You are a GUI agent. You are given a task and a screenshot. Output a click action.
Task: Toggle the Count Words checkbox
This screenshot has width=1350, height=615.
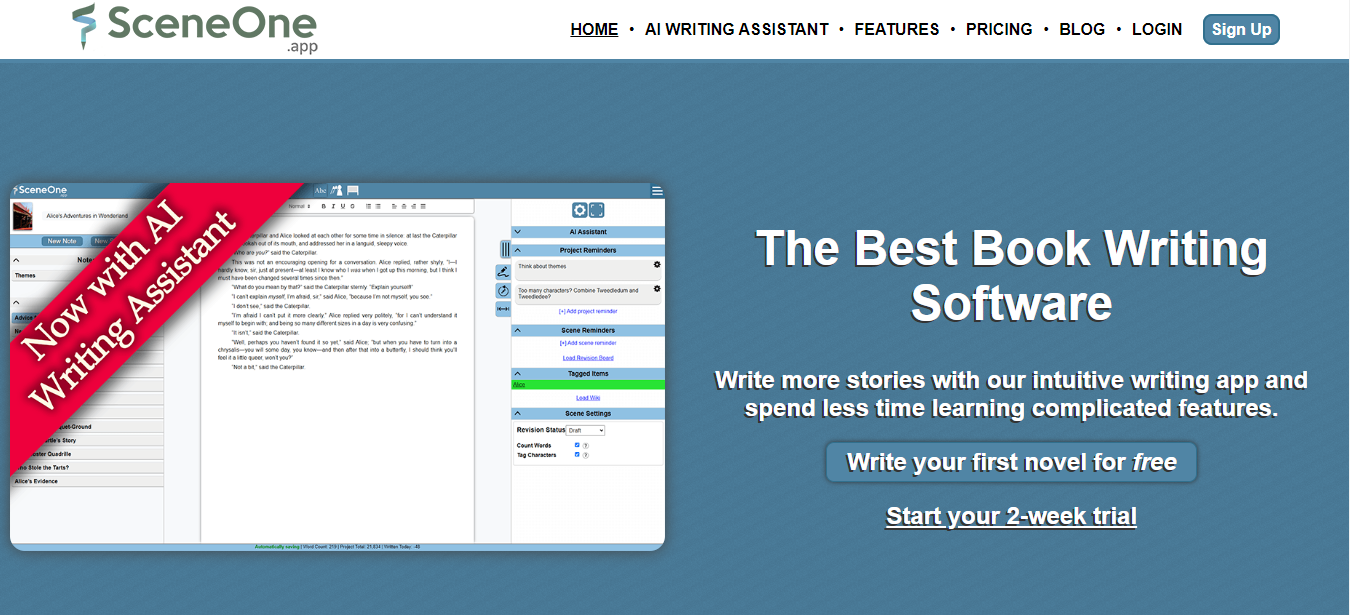point(577,445)
